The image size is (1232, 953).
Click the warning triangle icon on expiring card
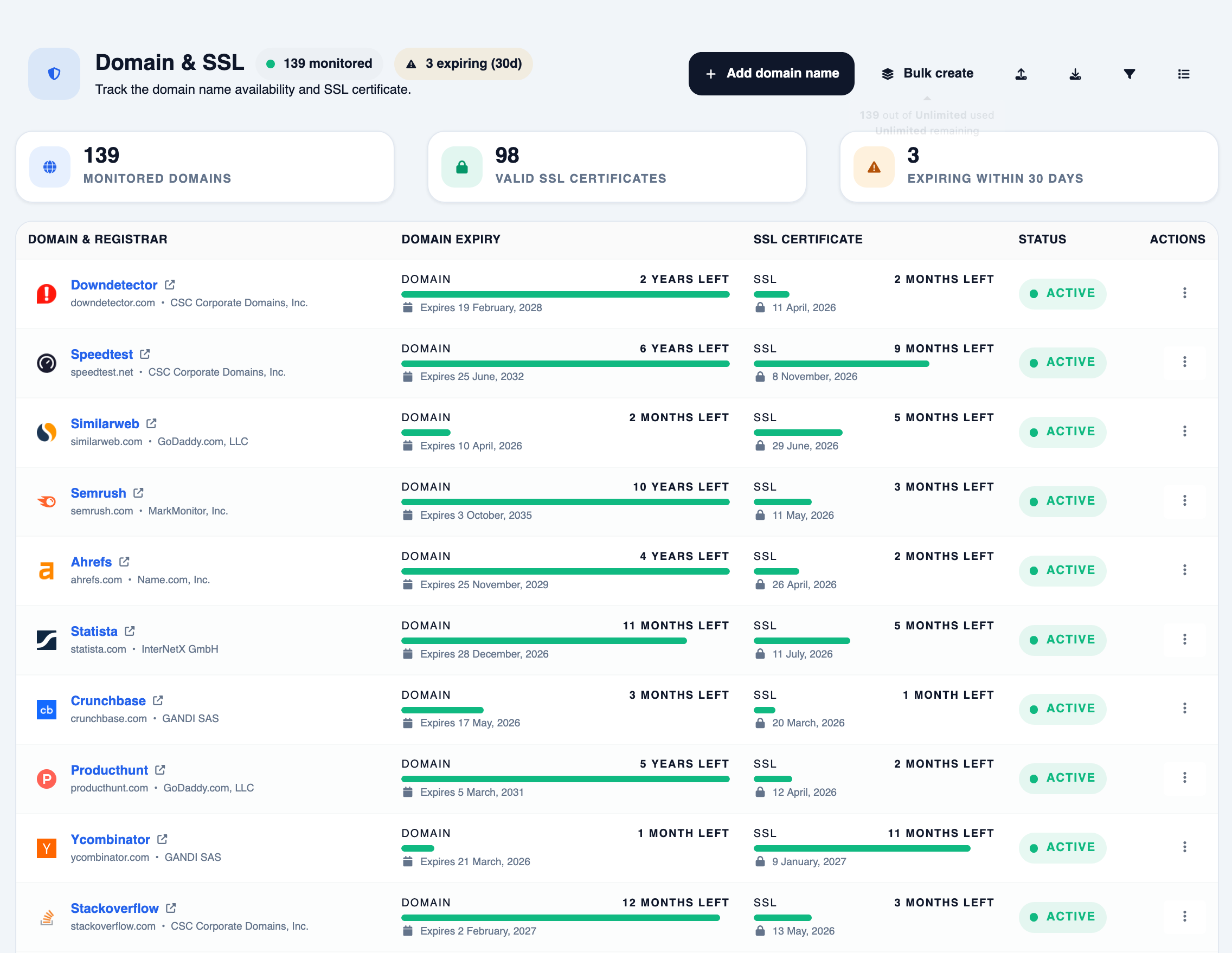(x=874, y=167)
